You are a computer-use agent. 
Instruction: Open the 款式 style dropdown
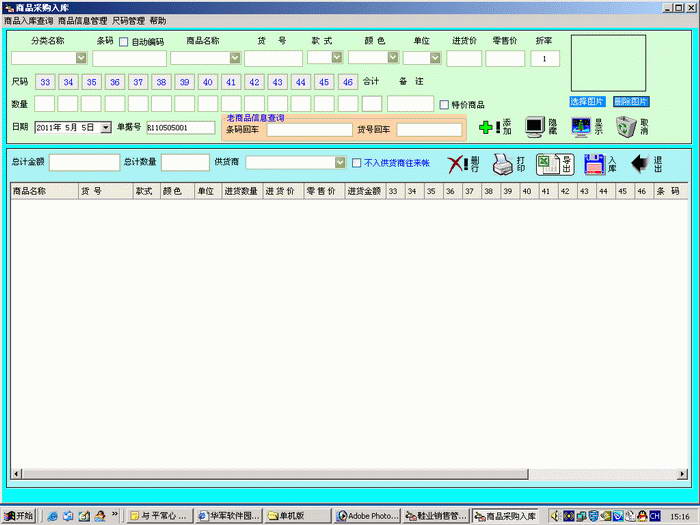coord(337,57)
